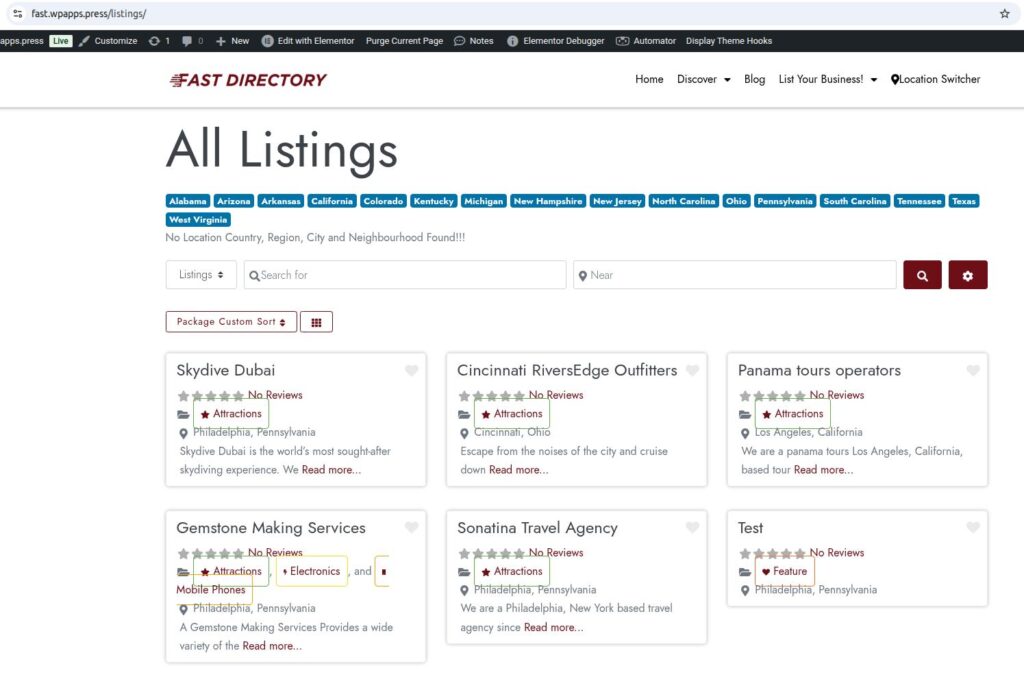Click the Fast Directory logo
Viewport: 1024px width, 677px height.
click(248, 80)
